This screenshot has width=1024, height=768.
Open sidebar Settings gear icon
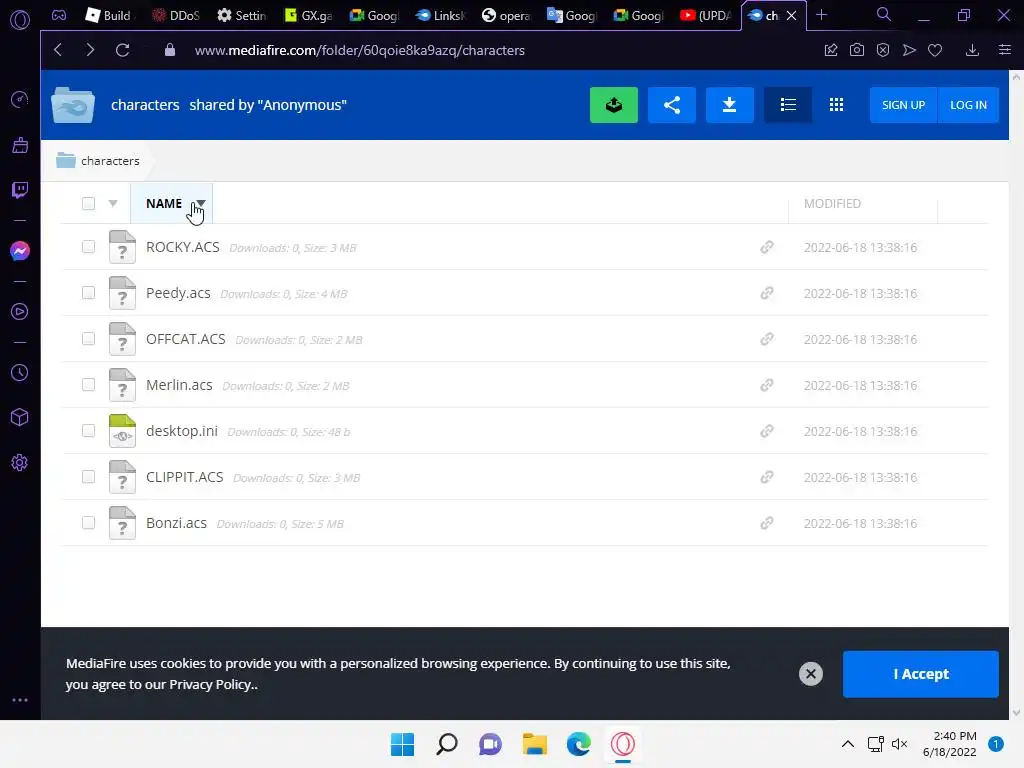pos(20,463)
